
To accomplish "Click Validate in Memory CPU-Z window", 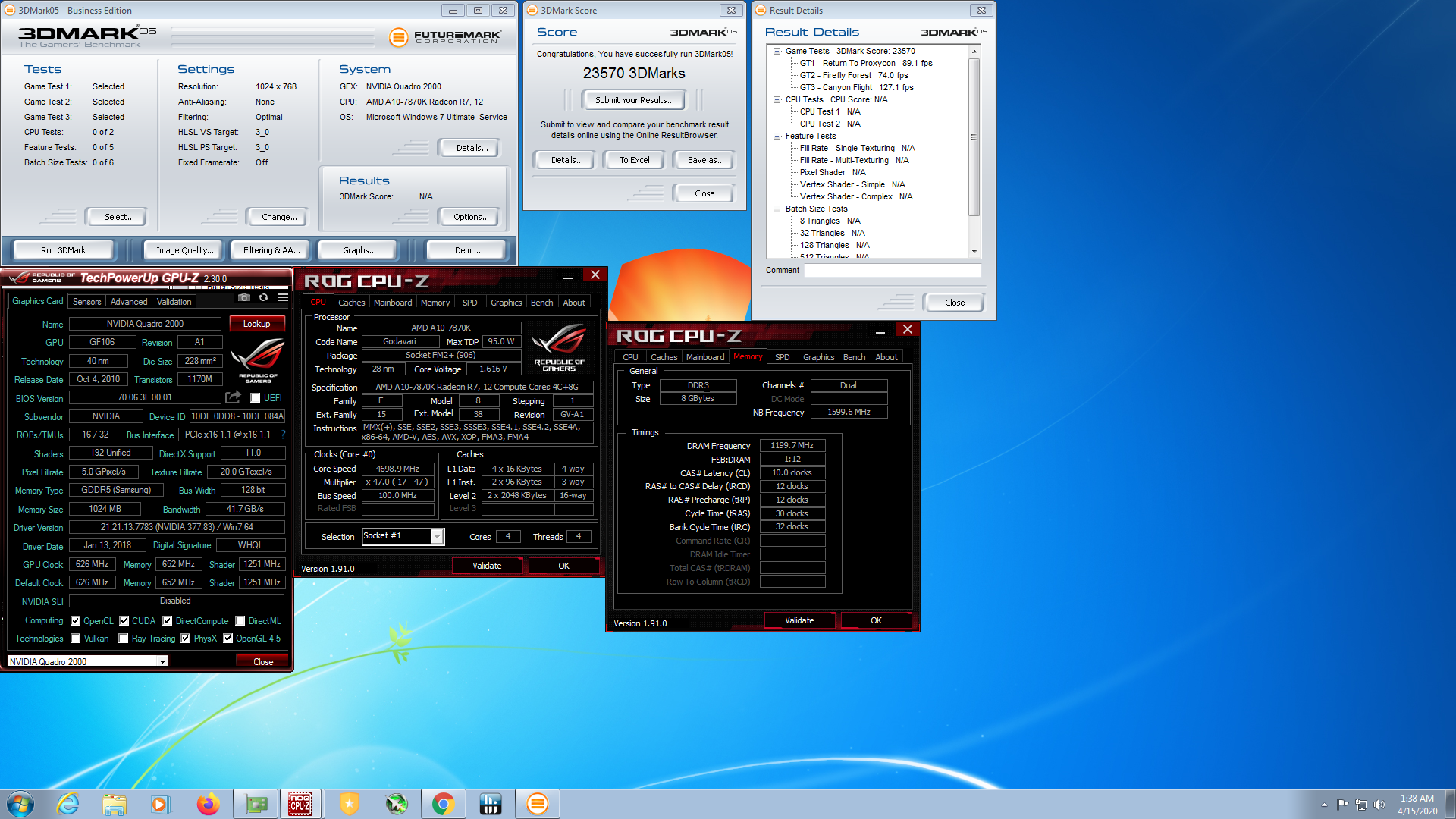I will pos(799,620).
